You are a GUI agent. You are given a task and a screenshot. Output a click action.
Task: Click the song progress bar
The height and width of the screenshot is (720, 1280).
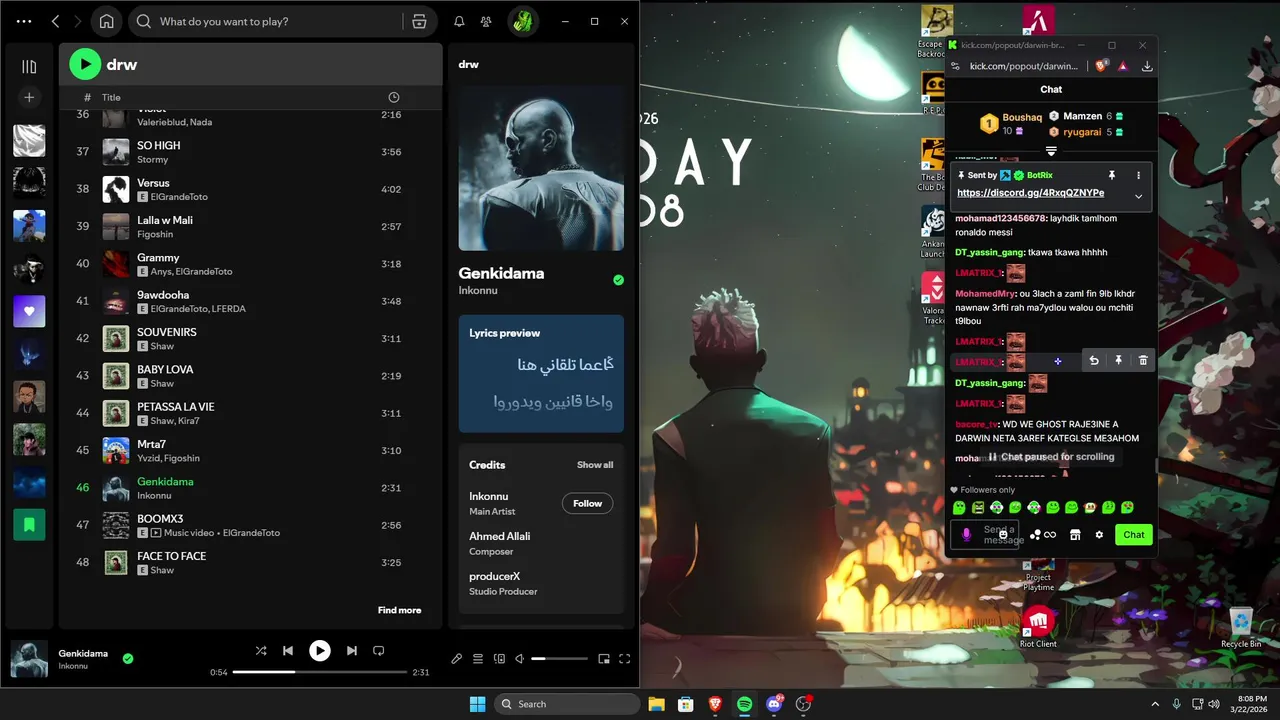pyautogui.click(x=320, y=672)
